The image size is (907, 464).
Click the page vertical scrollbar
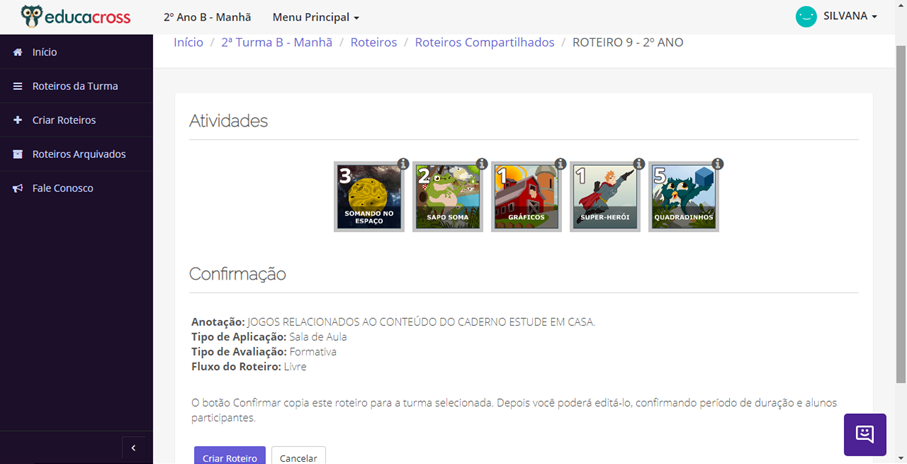pyautogui.click(x=901, y=214)
